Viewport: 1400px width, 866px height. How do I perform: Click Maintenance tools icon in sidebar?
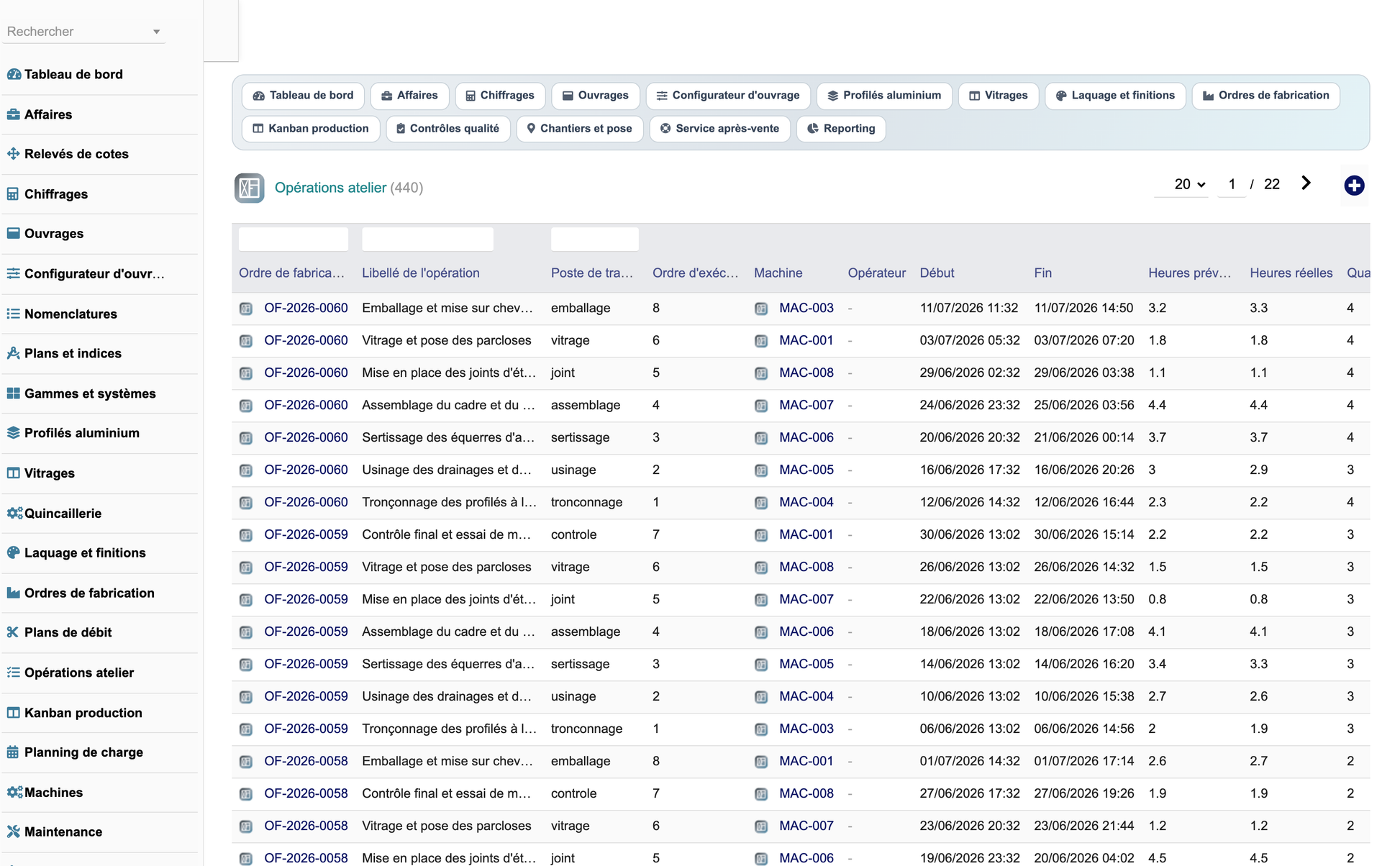click(14, 831)
